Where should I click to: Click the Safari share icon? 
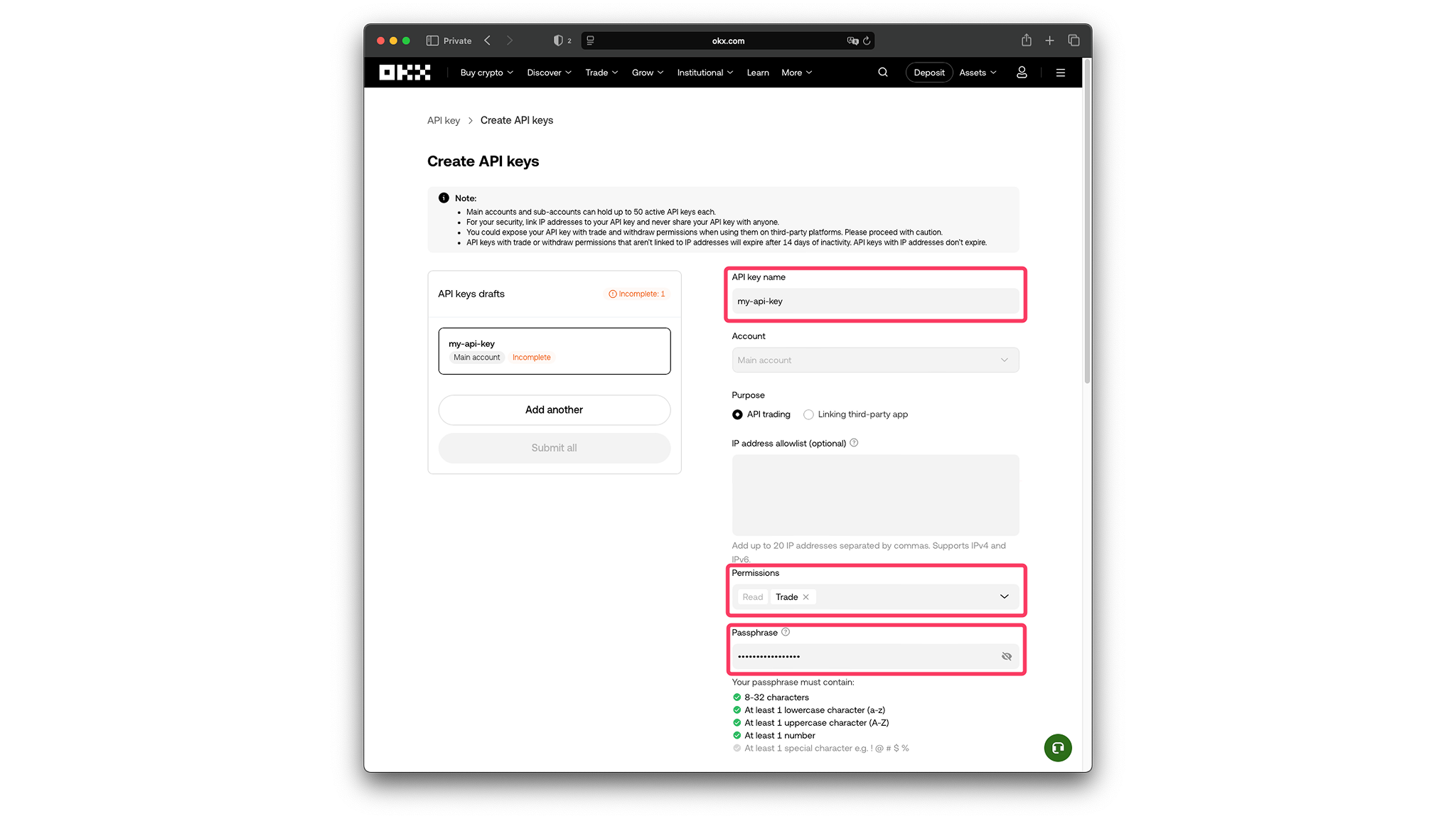tap(1027, 41)
